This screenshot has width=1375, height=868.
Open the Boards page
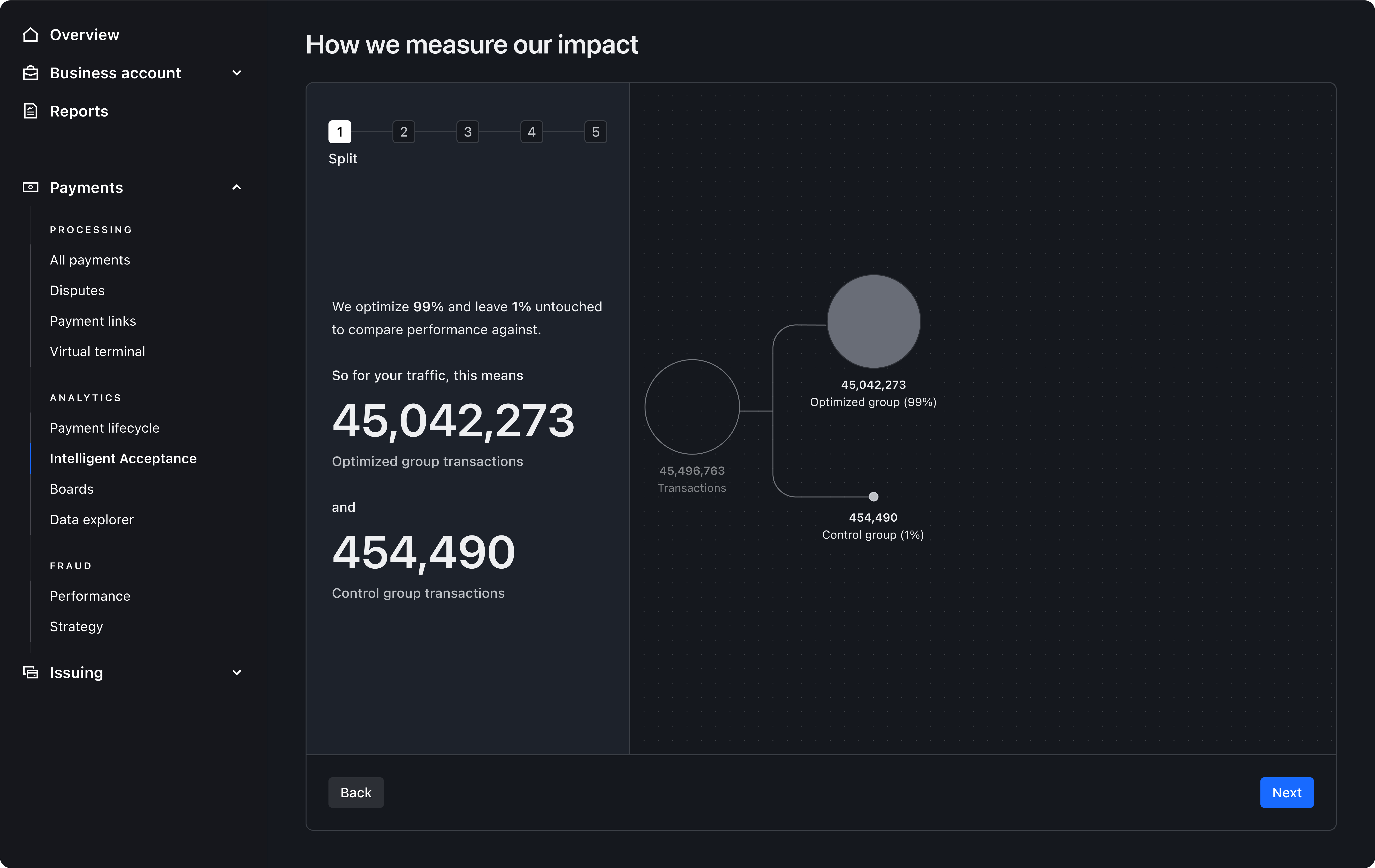click(71, 489)
